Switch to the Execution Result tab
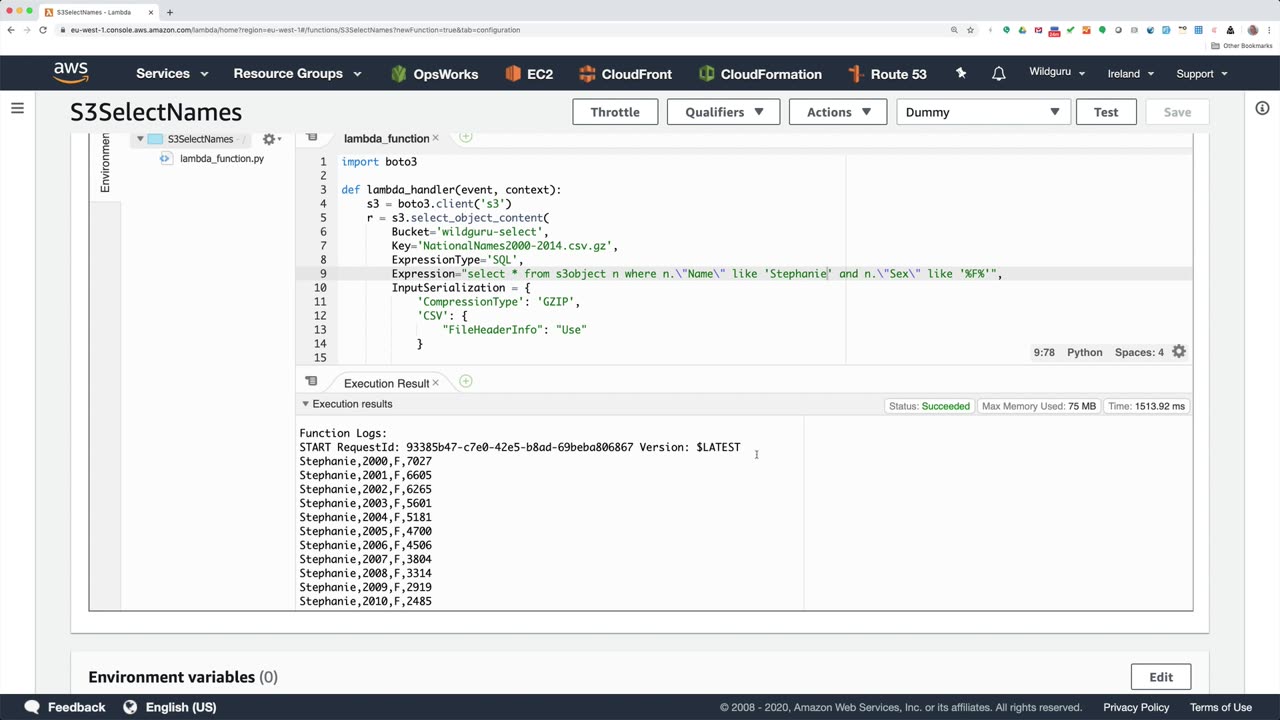 point(386,383)
